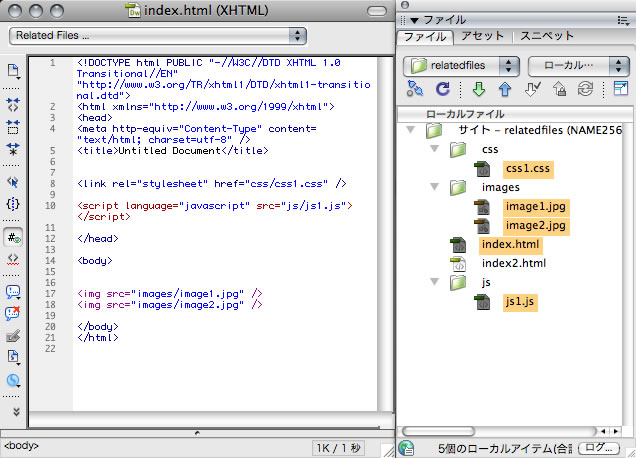Viewport: 636px width, 458px height.
Task: Collapse the サイト - relatedfiles root node
Action: [x=410, y=130]
